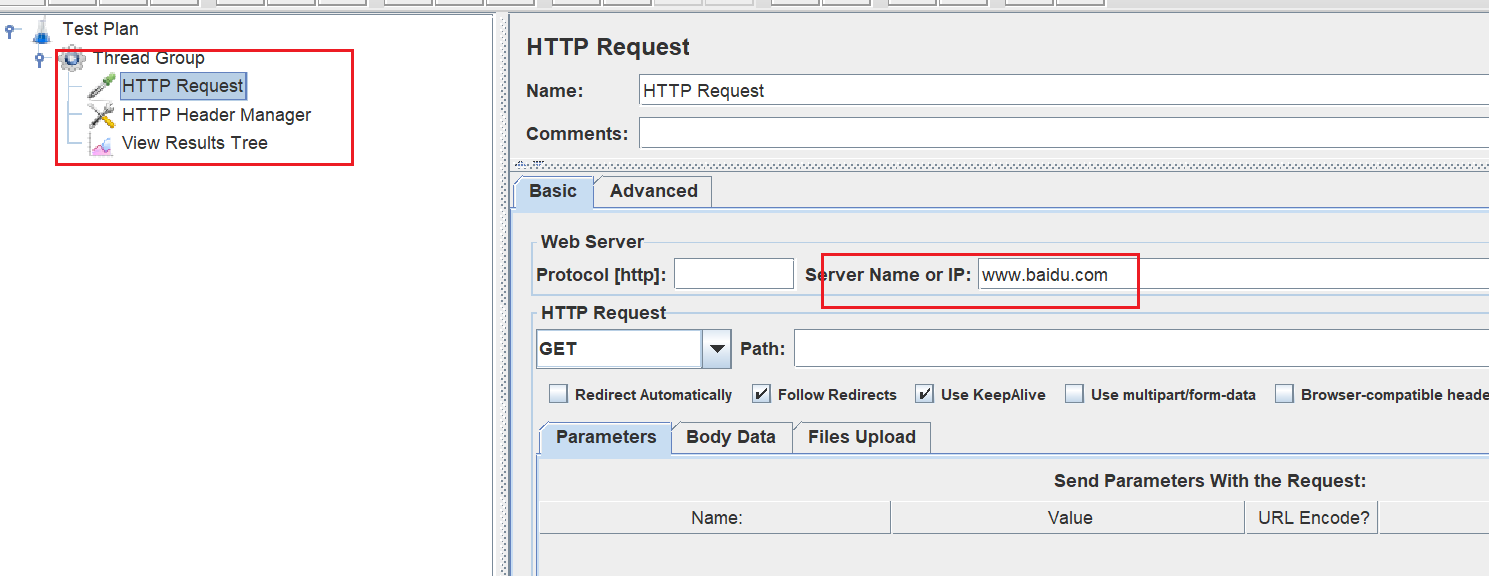This screenshot has height=576, width=1489.
Task: Open View Results Tree listener
Action: pyautogui.click(x=194, y=143)
